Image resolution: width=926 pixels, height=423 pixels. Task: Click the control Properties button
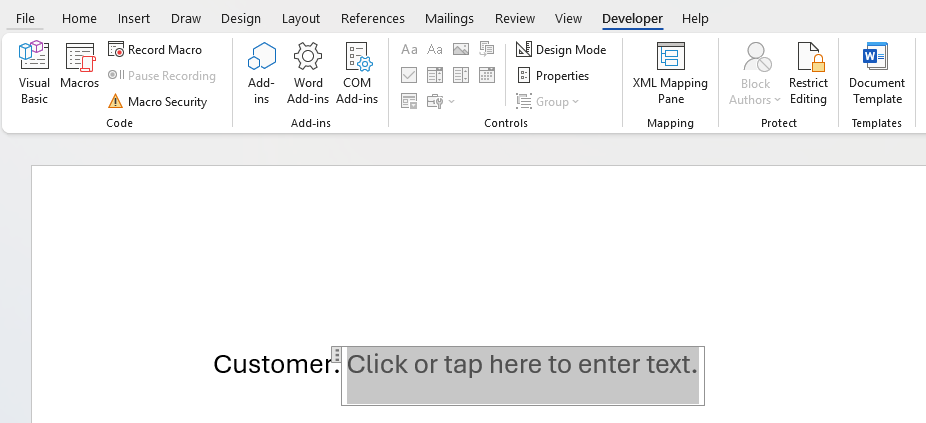tap(553, 76)
